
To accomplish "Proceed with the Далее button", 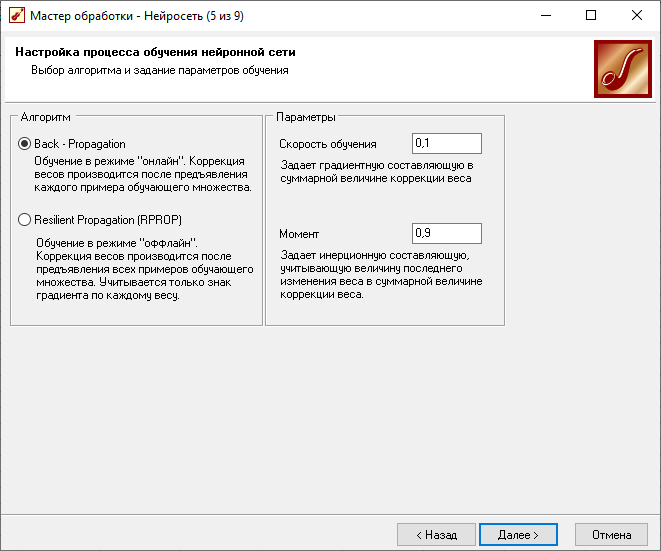I will (x=518, y=535).
